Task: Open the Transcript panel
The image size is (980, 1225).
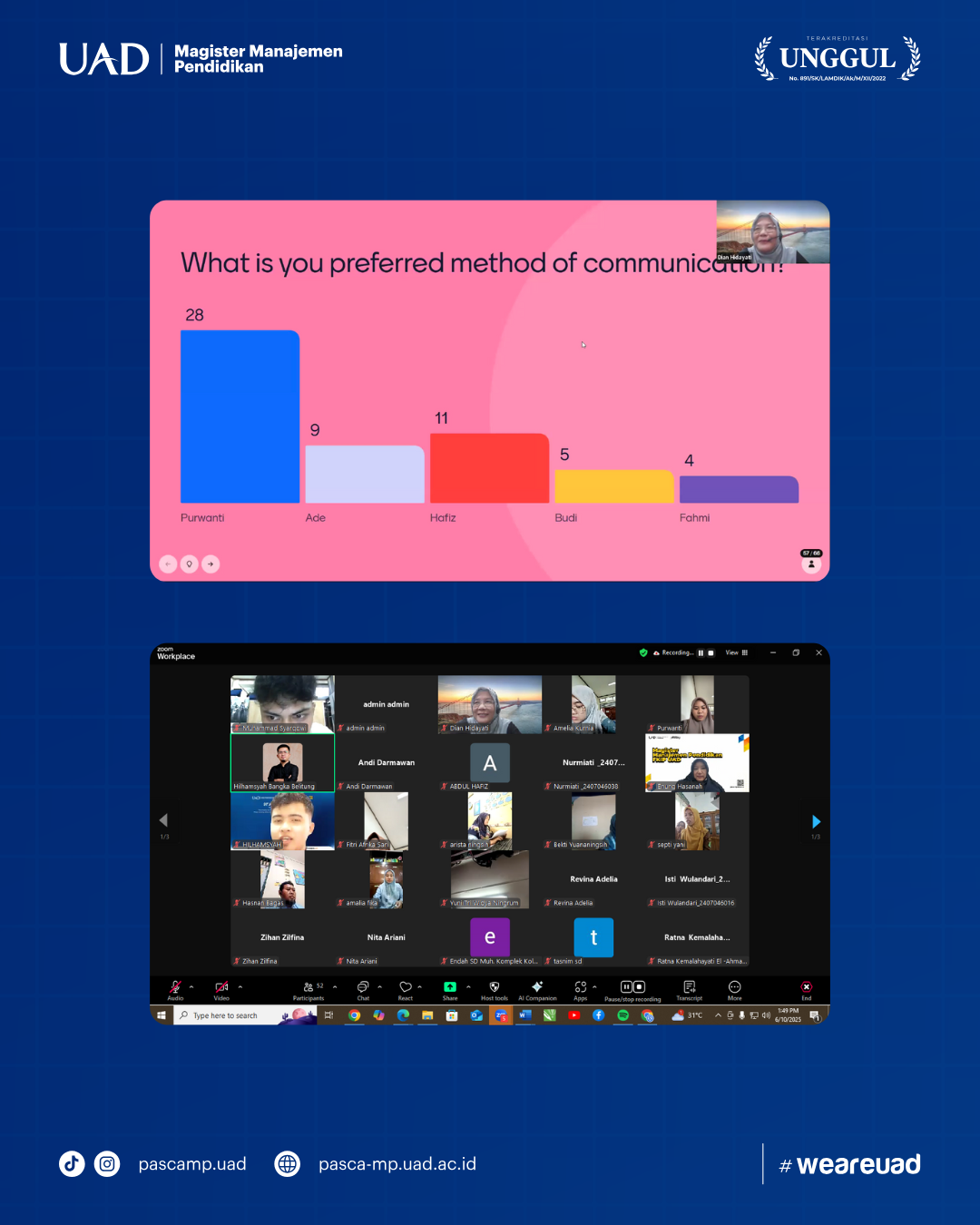Action: pos(690,987)
